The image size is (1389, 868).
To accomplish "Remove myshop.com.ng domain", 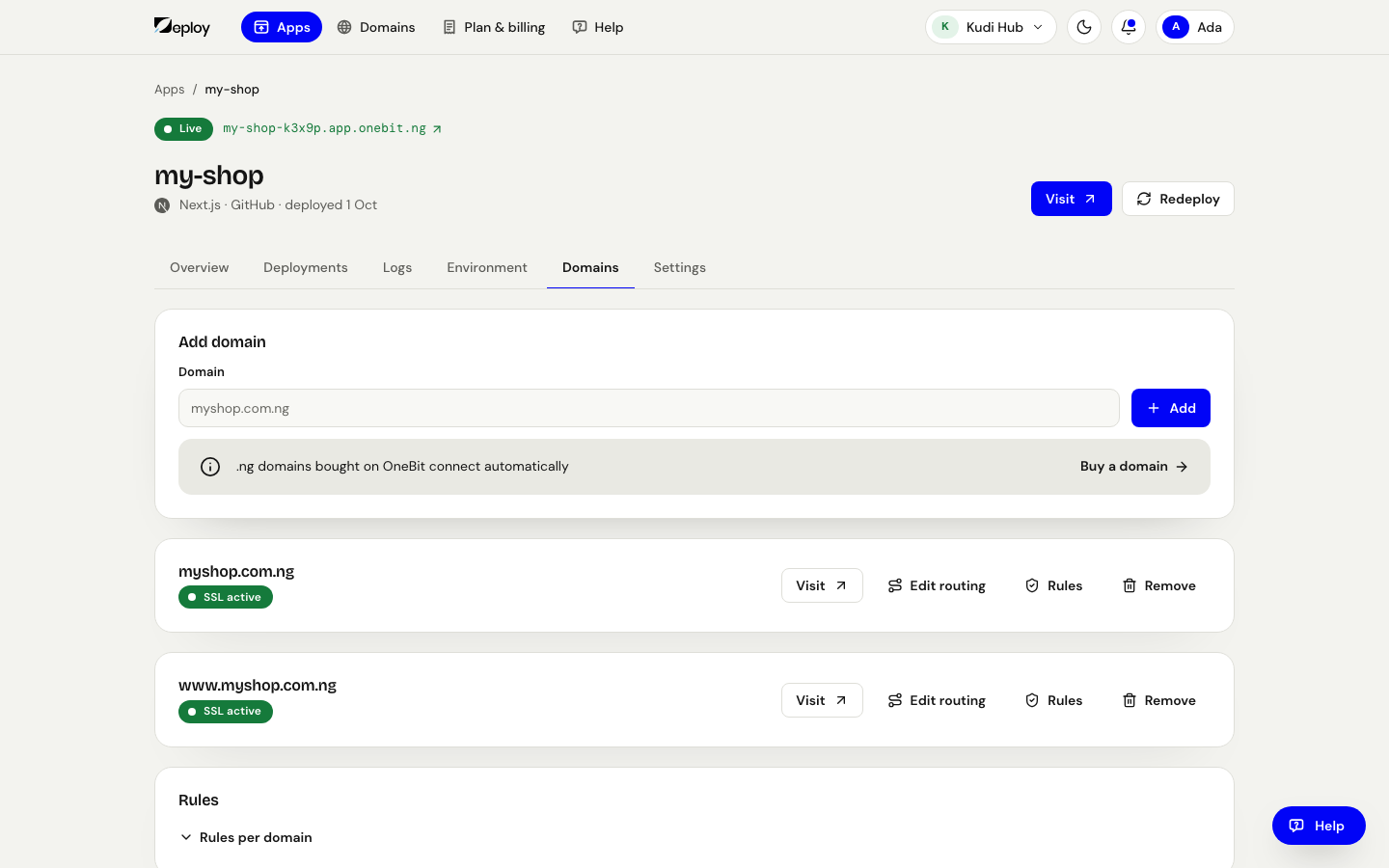I will [x=1158, y=585].
